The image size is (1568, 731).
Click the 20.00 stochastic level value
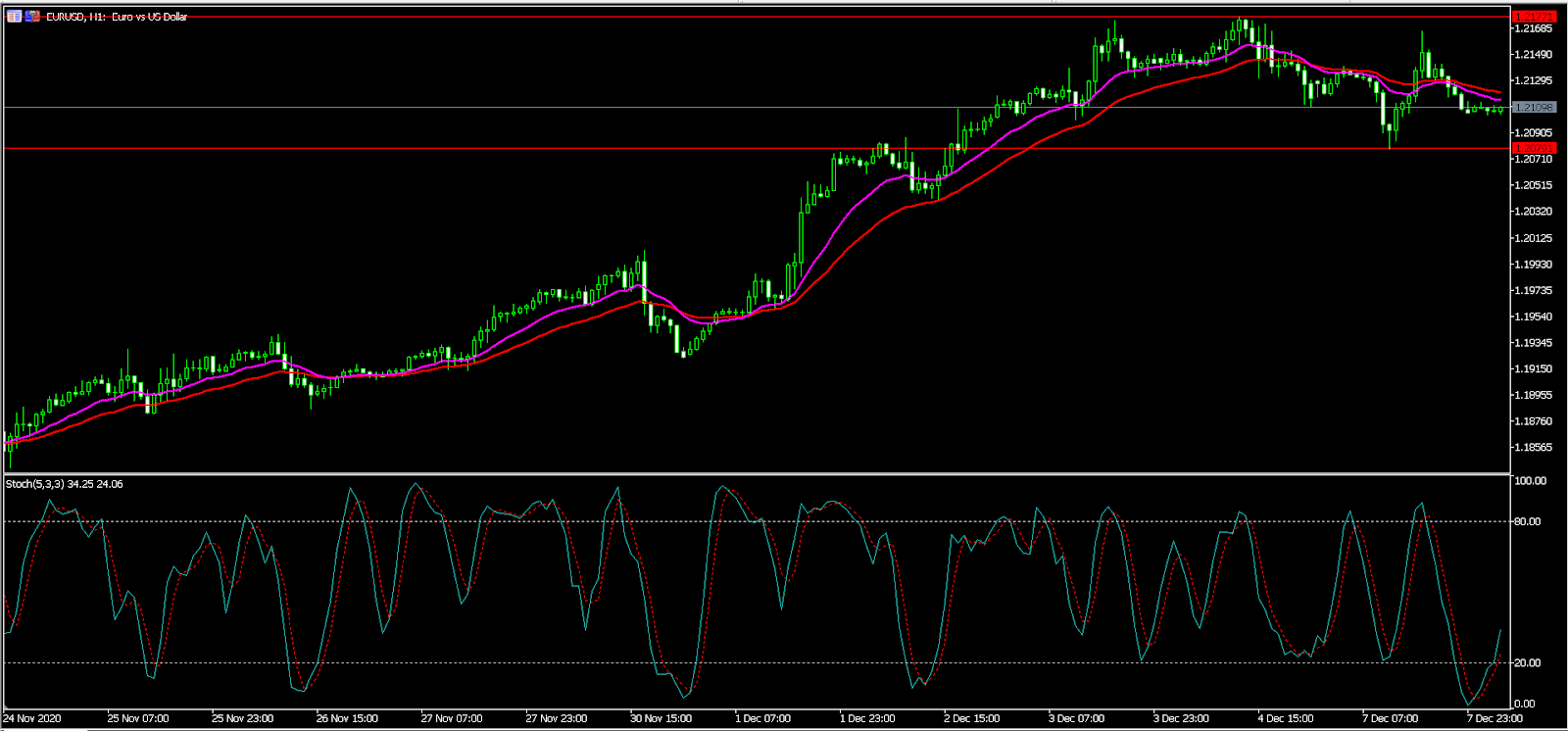[x=1528, y=663]
